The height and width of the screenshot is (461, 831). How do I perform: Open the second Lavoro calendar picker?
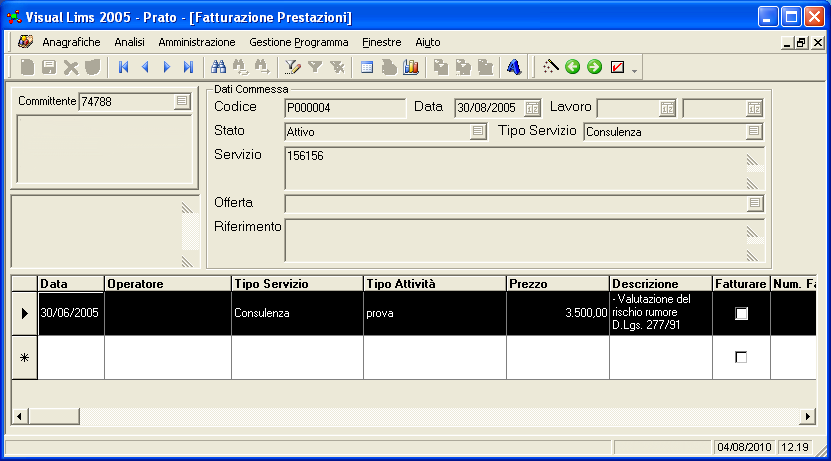754,108
